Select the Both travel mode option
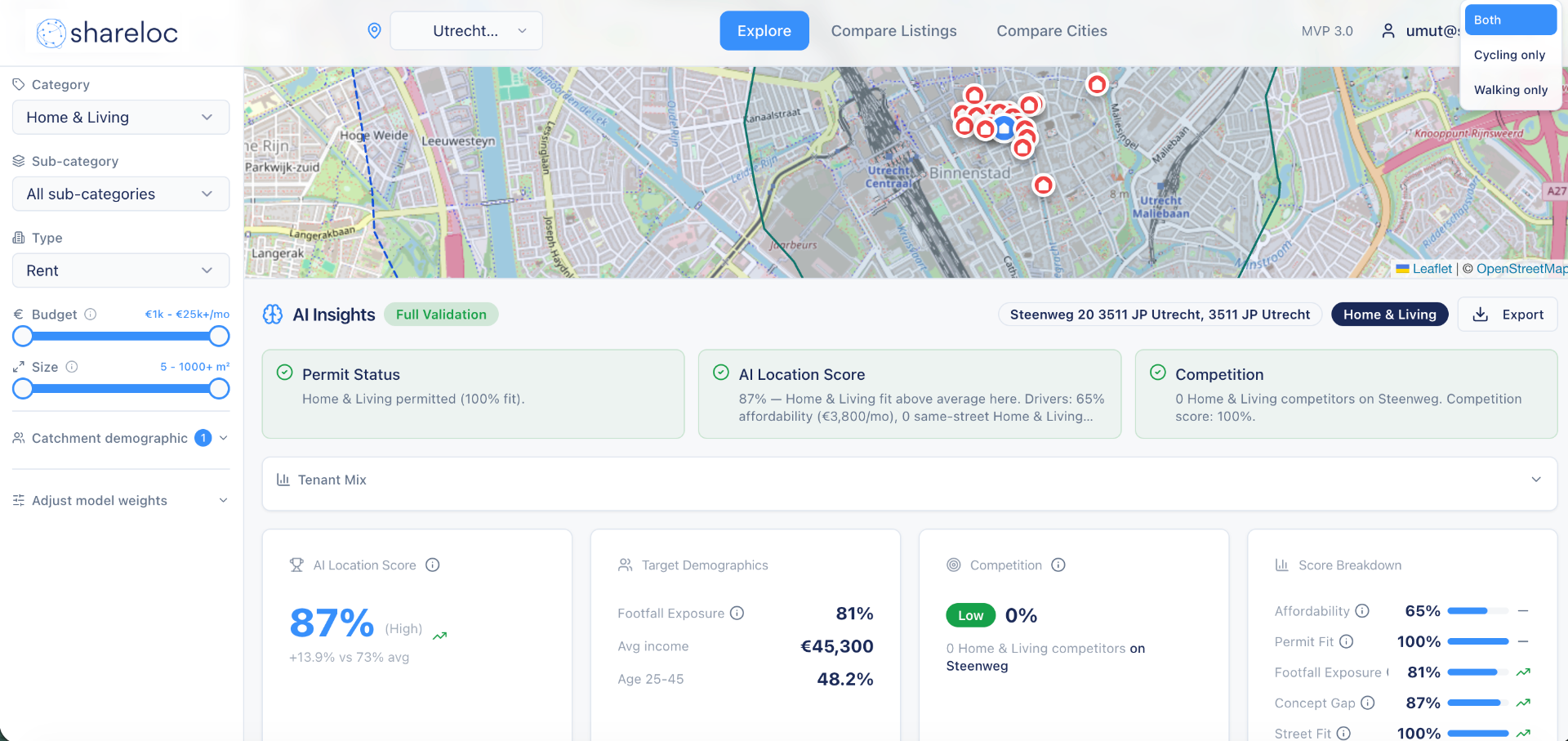 click(x=1511, y=20)
